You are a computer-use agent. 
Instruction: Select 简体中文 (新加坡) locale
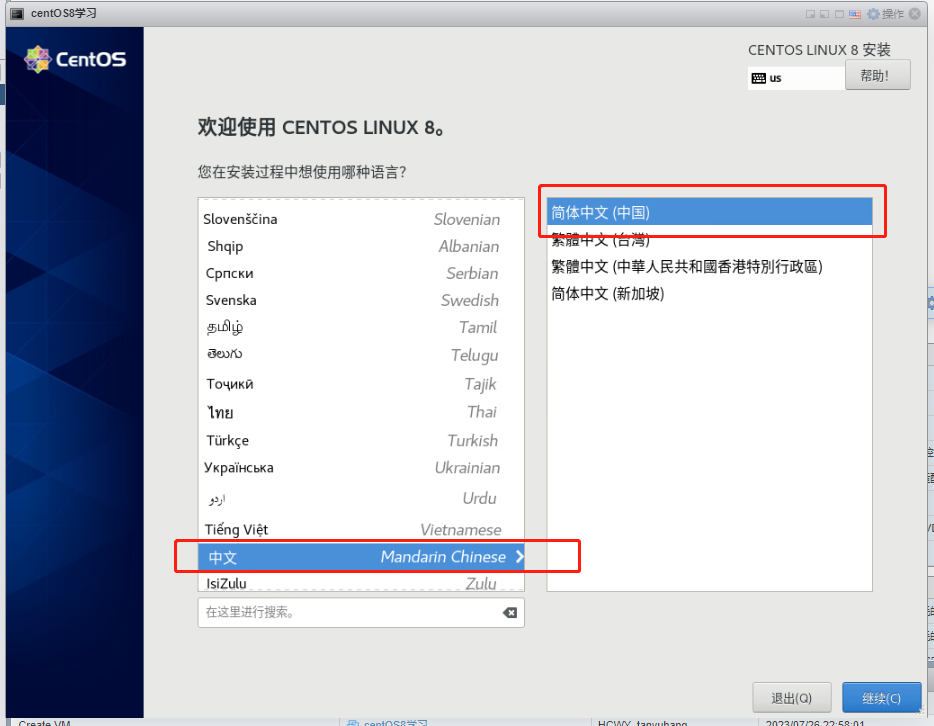pyautogui.click(x=709, y=294)
